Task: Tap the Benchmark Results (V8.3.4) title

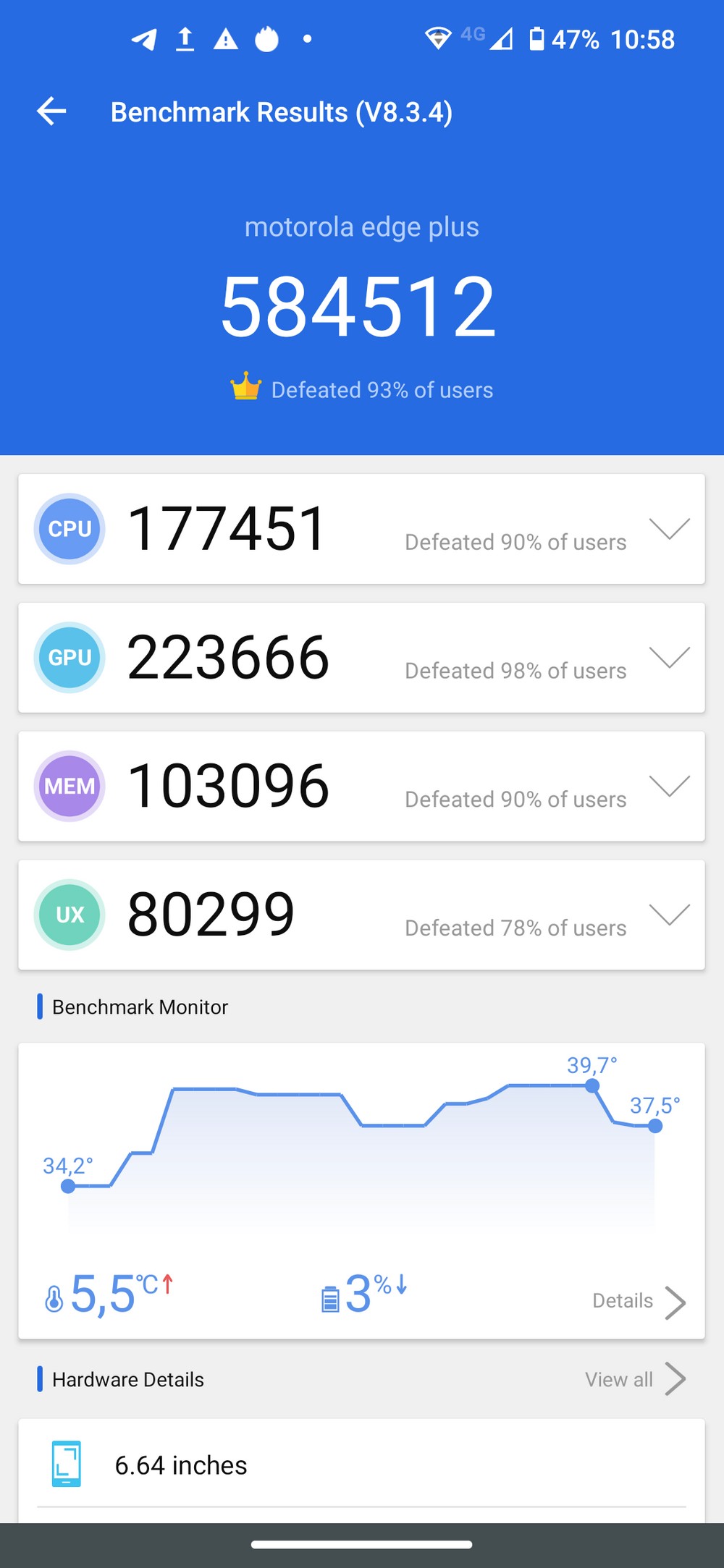Action: (x=282, y=112)
